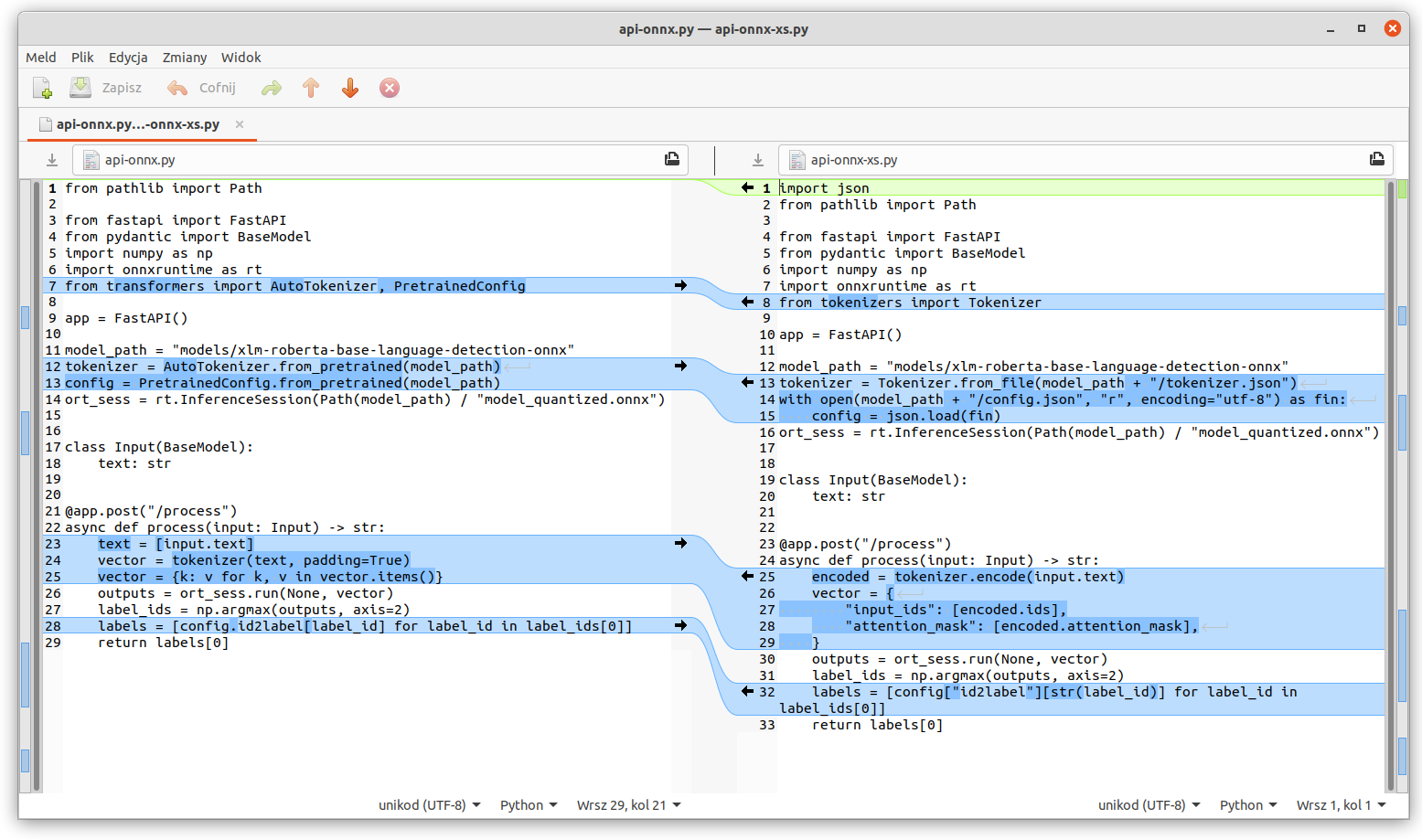Click left 'app = FastAPI()' line 9

126,318
